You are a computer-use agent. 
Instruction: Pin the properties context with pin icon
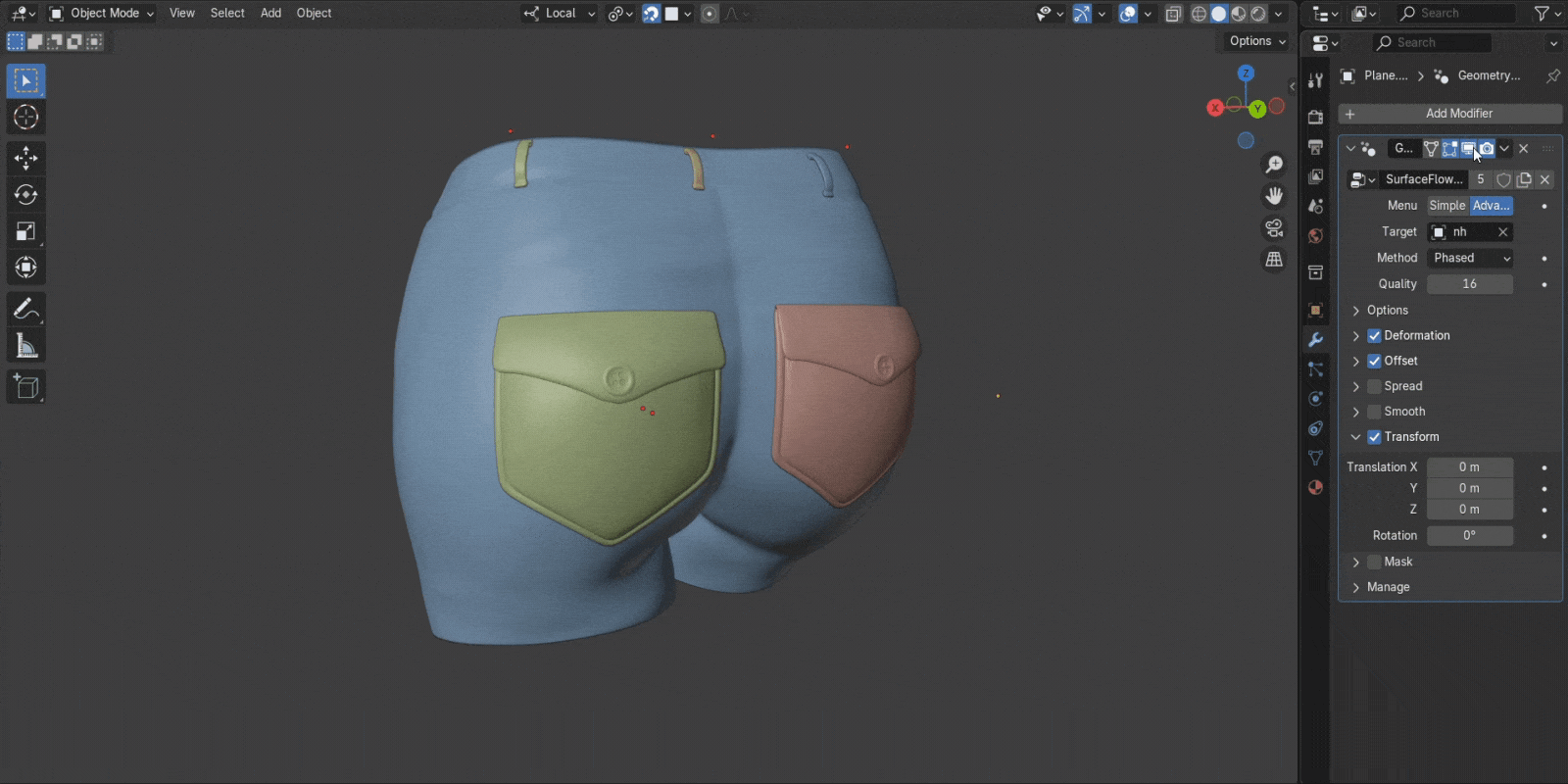click(1552, 75)
